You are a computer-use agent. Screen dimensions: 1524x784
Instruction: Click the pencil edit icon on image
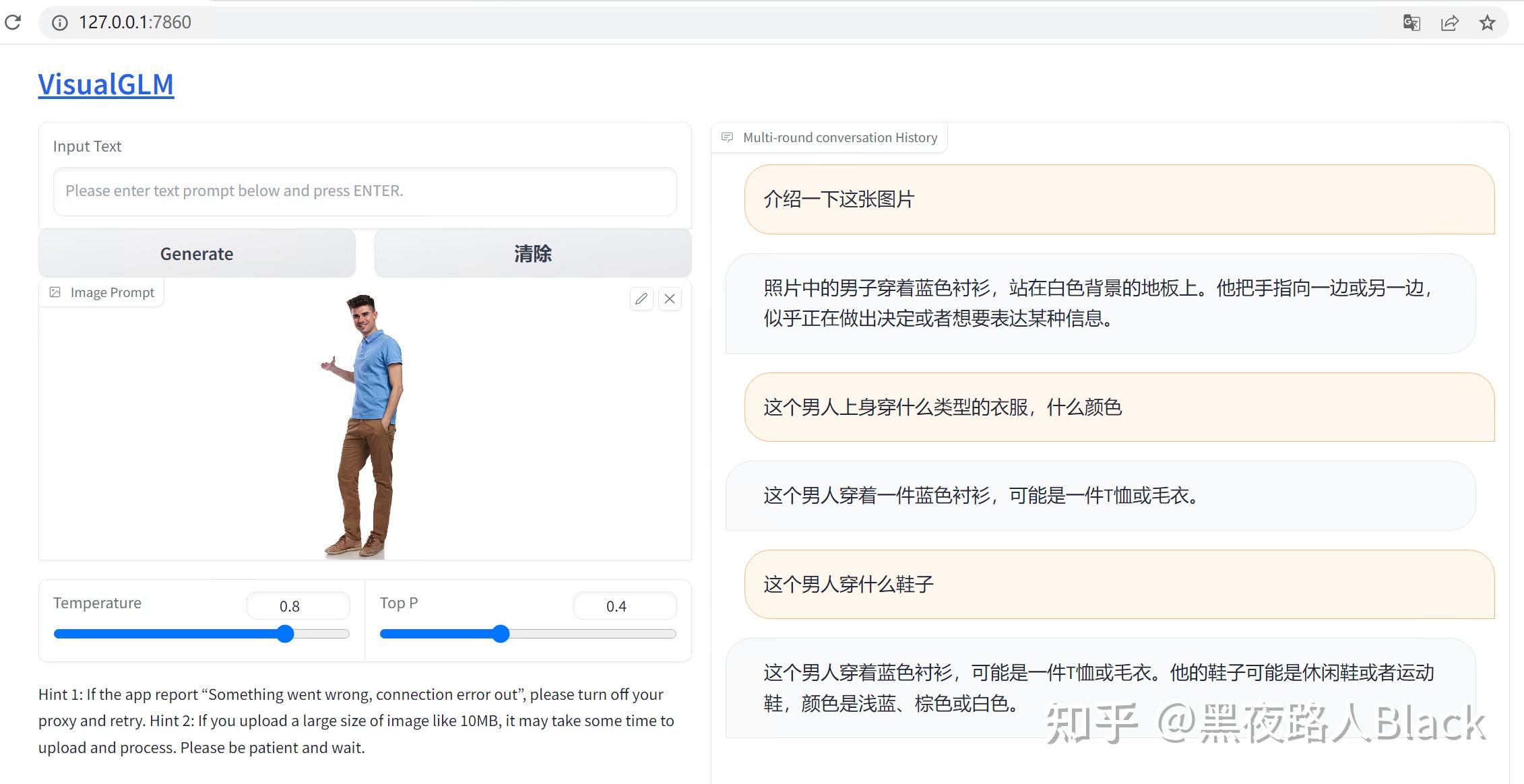coord(641,298)
